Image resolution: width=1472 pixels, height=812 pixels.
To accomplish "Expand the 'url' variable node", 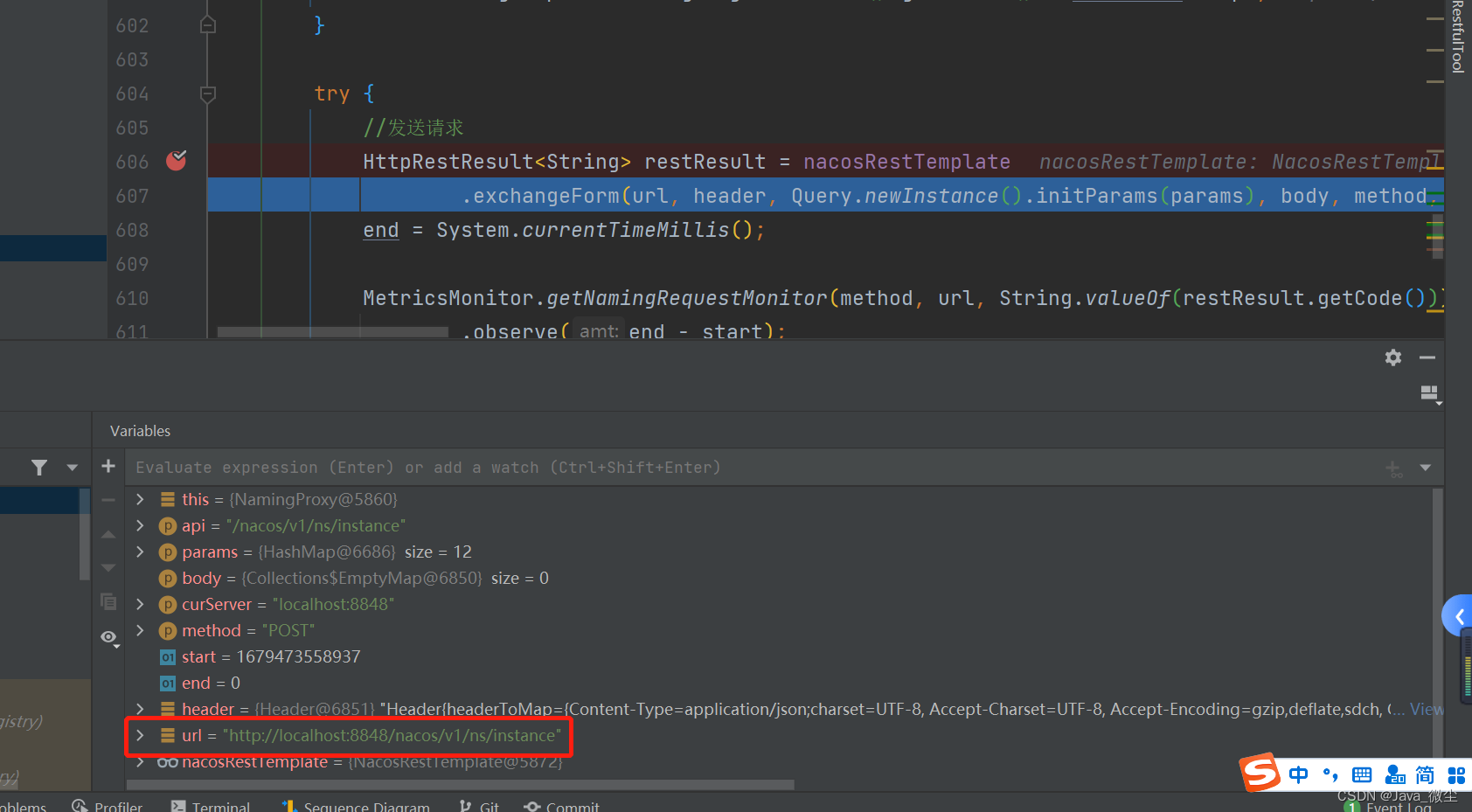I will [140, 735].
